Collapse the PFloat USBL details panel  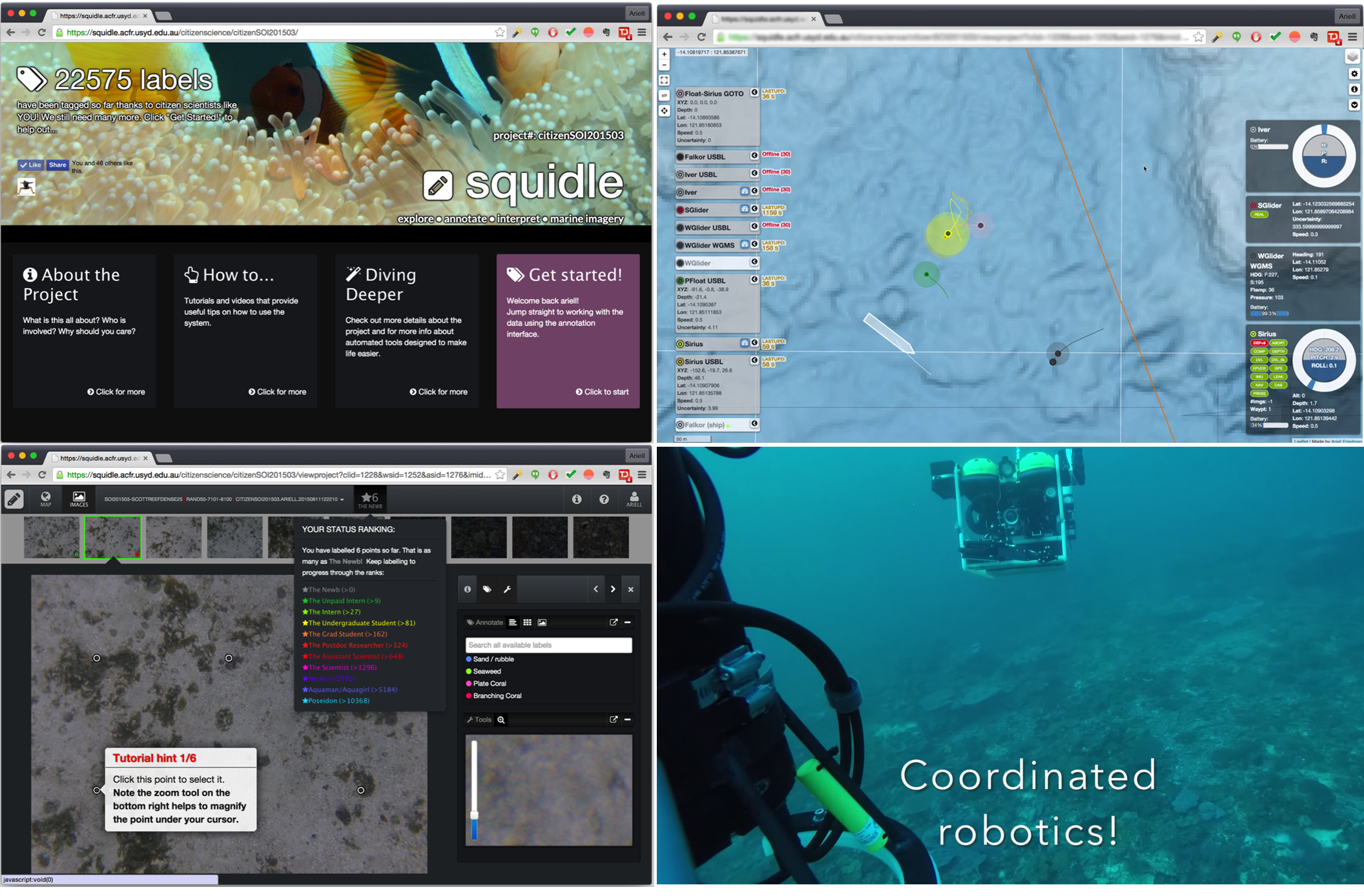754,280
